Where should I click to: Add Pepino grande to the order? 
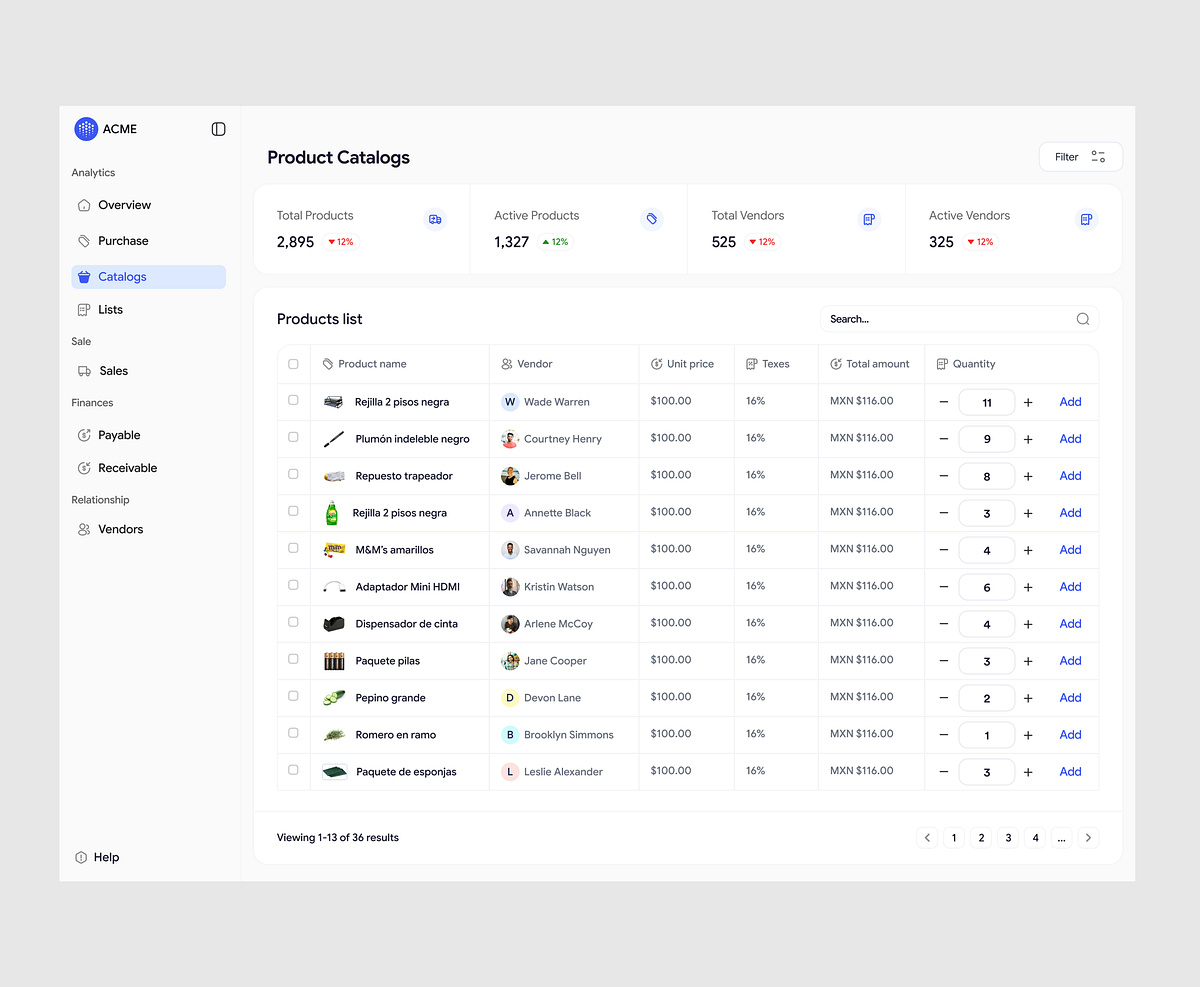(x=1070, y=697)
